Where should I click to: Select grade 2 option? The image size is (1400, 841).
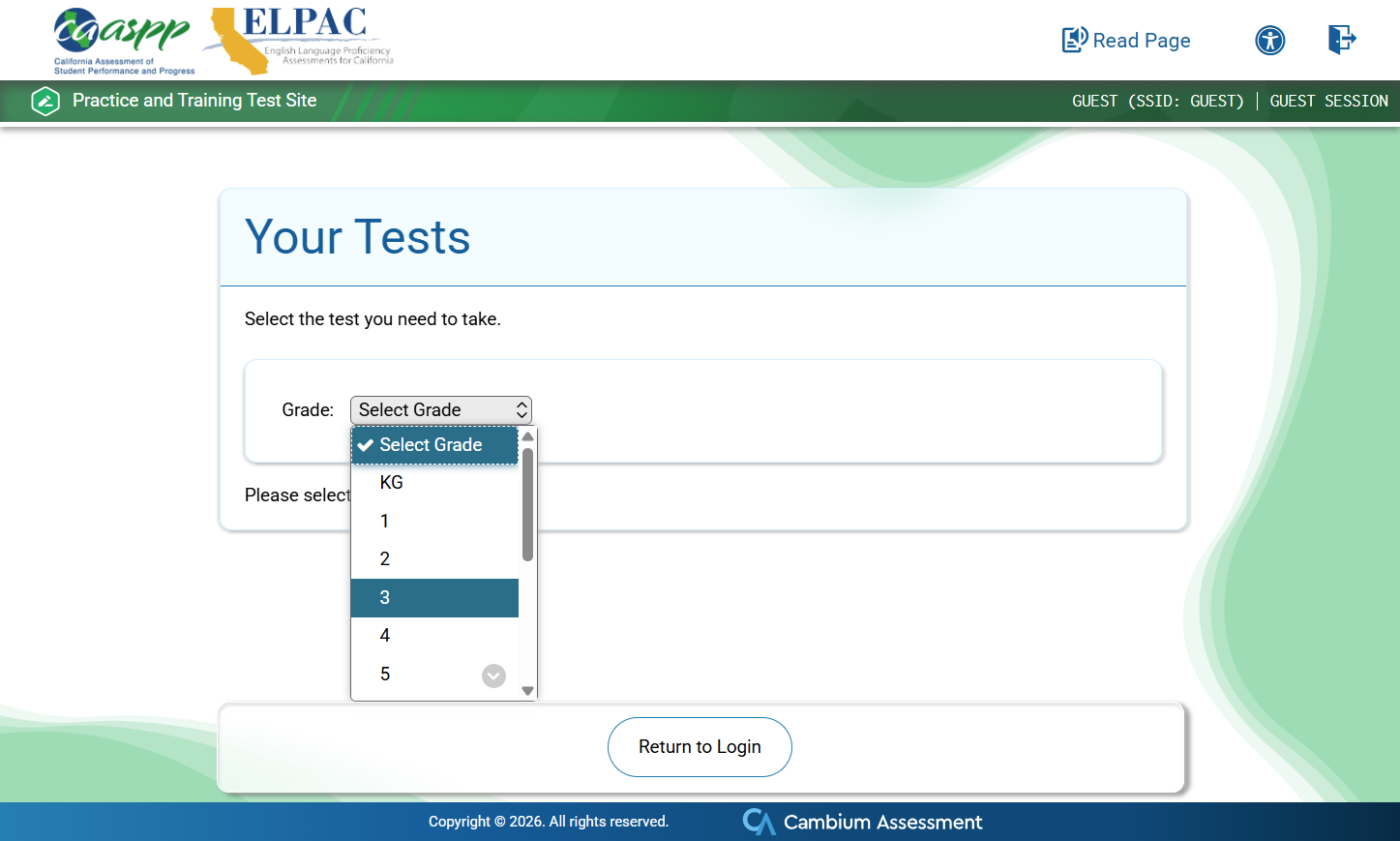click(x=434, y=559)
